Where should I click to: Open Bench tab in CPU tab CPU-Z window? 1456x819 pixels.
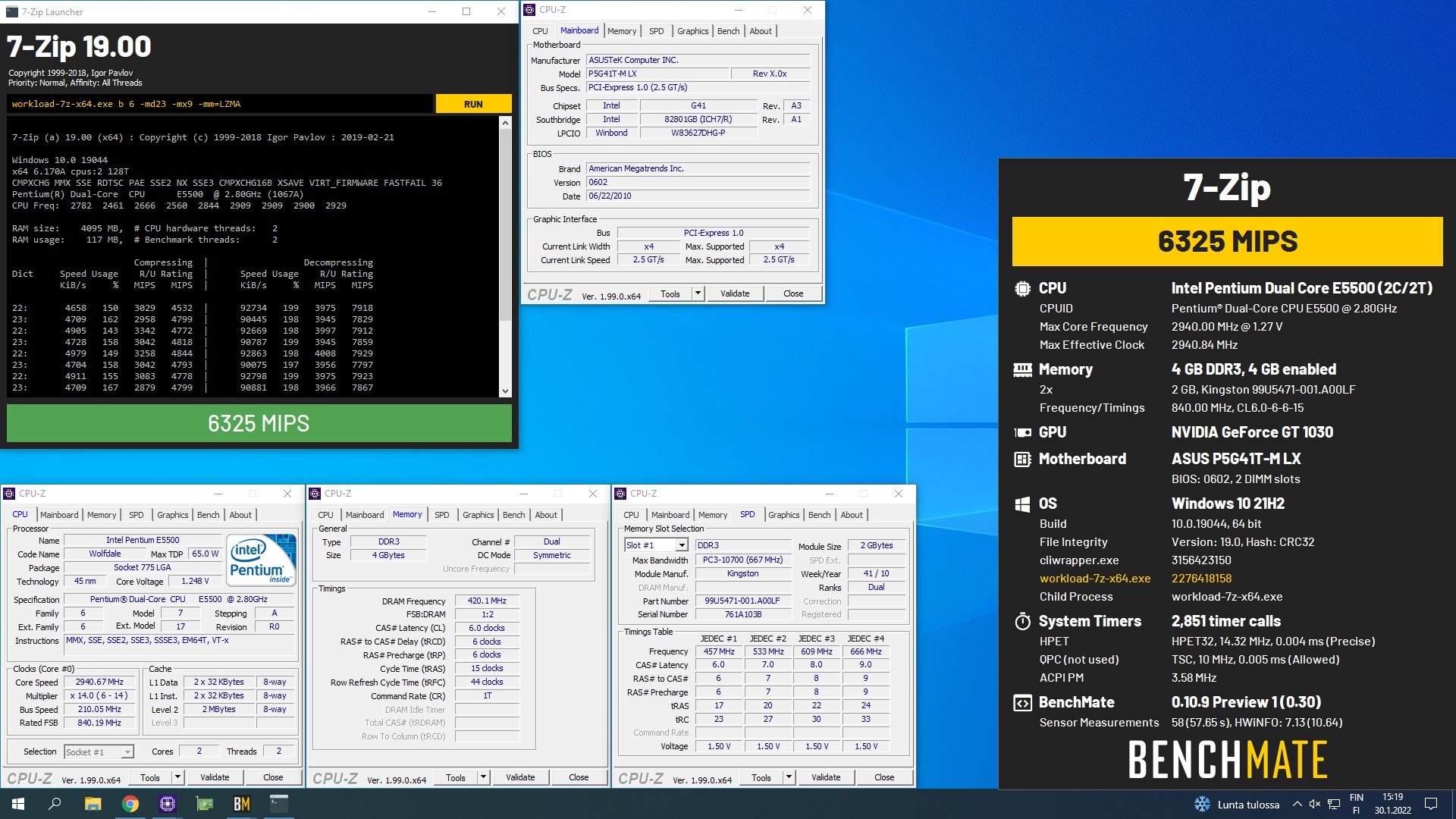click(208, 515)
